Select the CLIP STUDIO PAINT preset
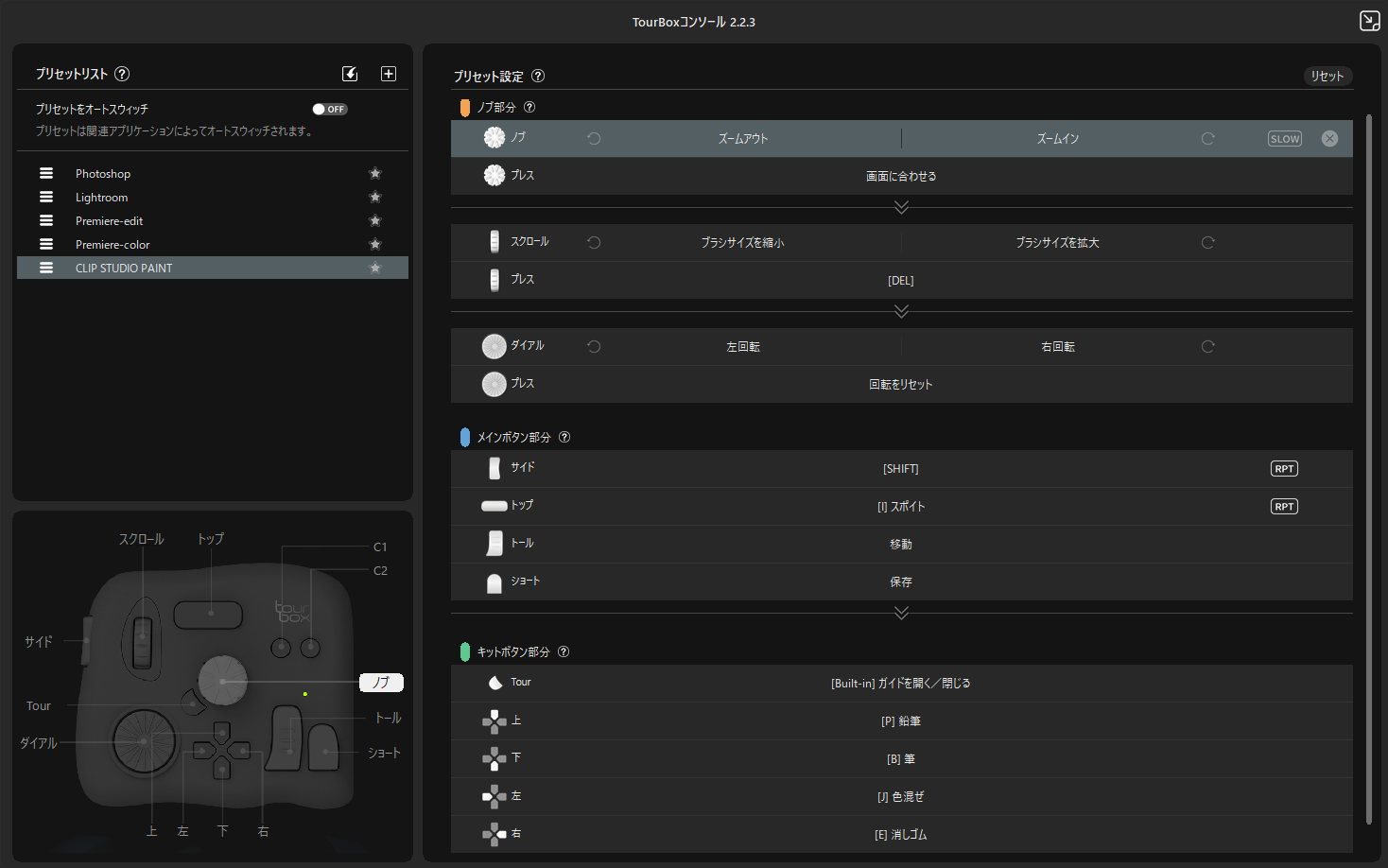 [124, 269]
